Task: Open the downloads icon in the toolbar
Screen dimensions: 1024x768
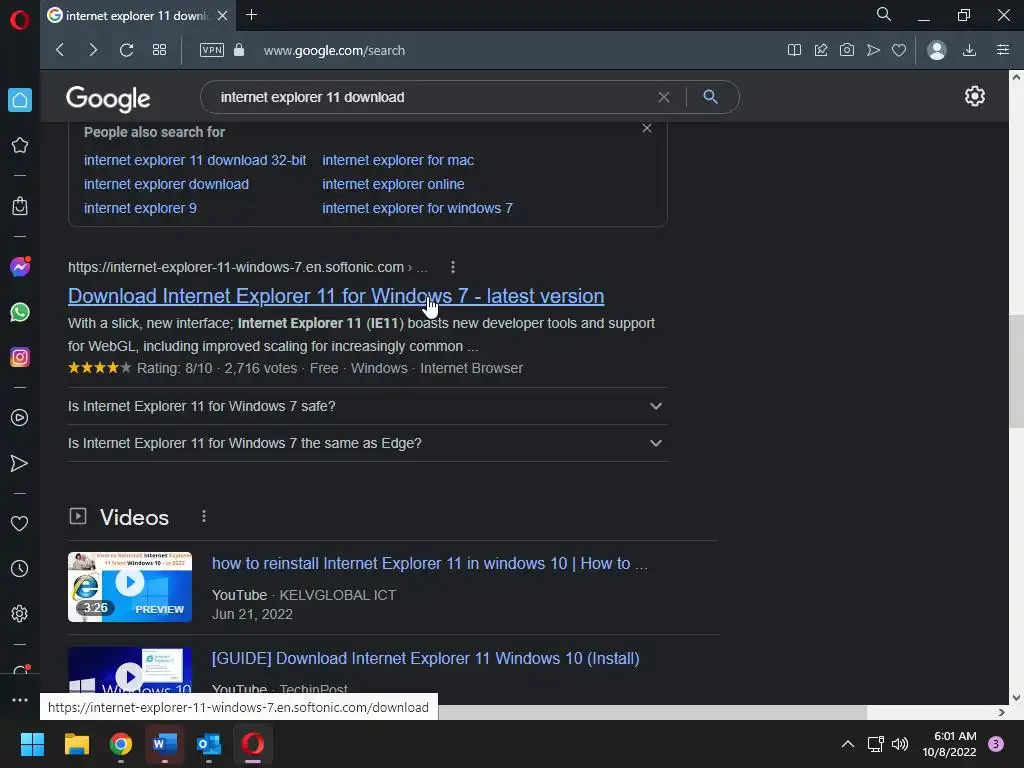Action: click(969, 50)
